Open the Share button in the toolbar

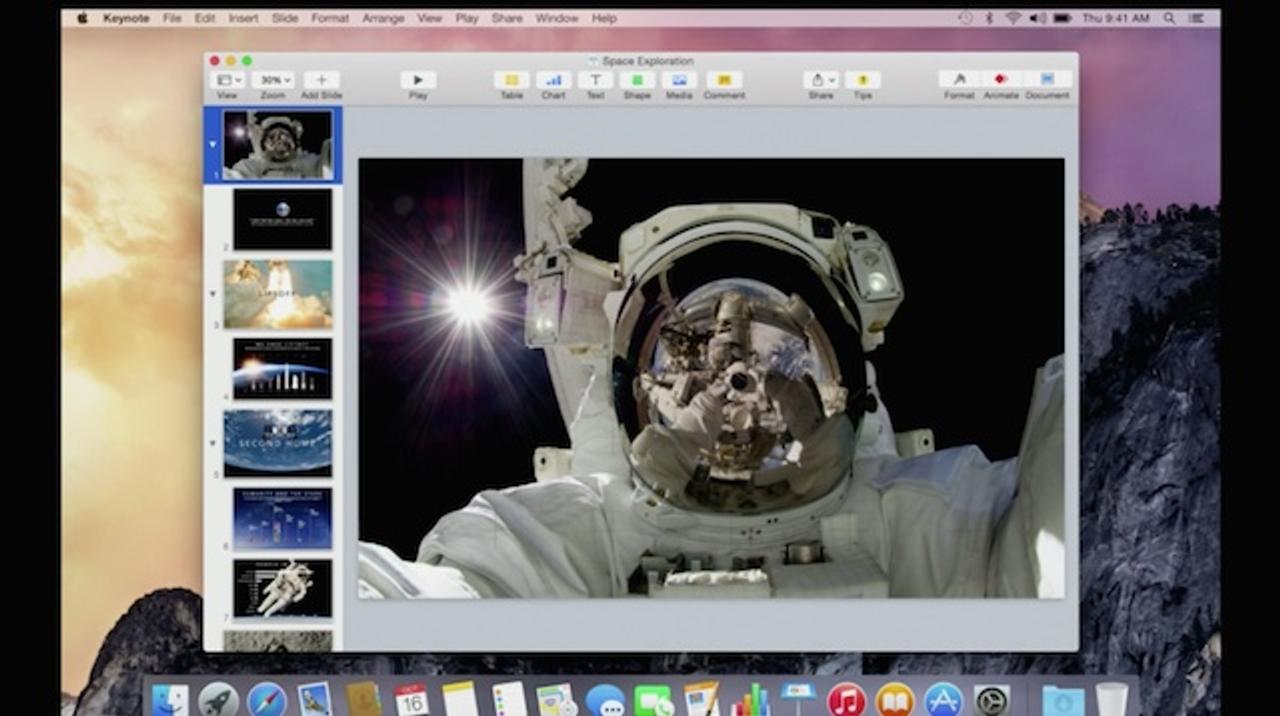click(x=821, y=81)
